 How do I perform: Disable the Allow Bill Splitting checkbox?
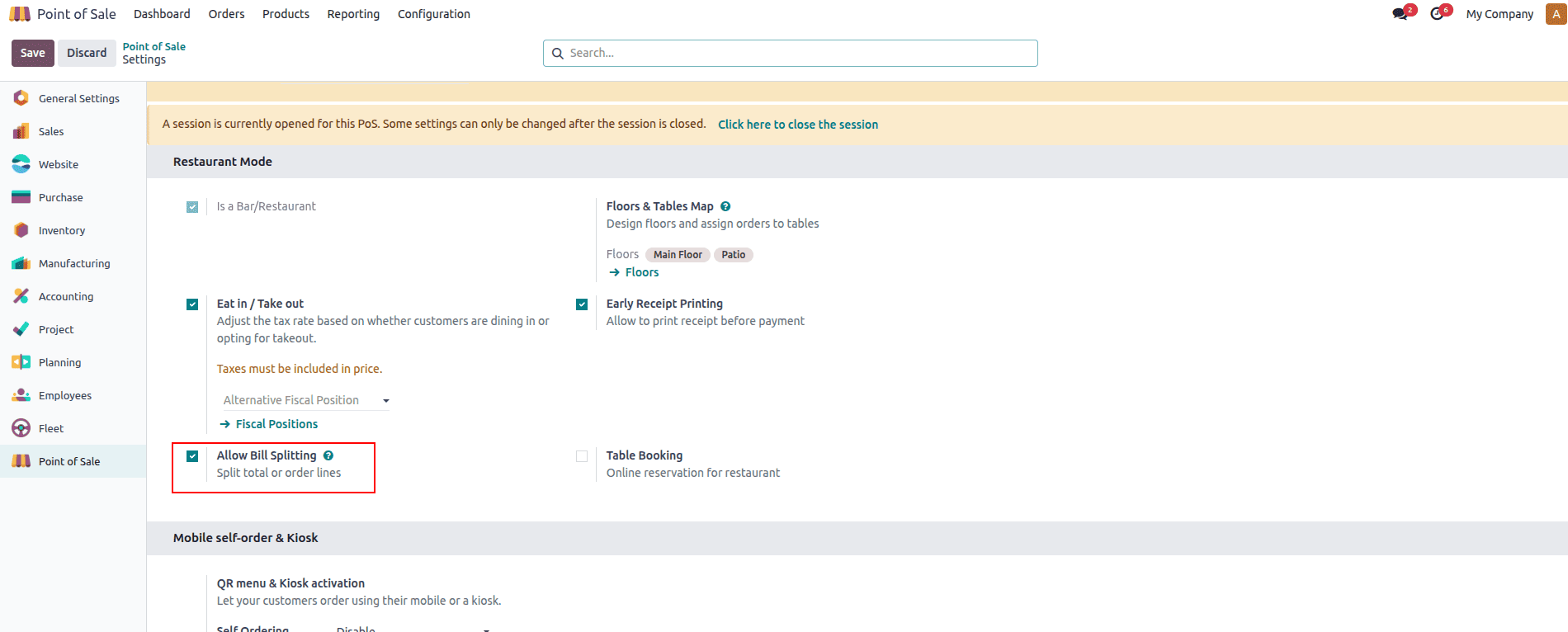pyautogui.click(x=192, y=456)
